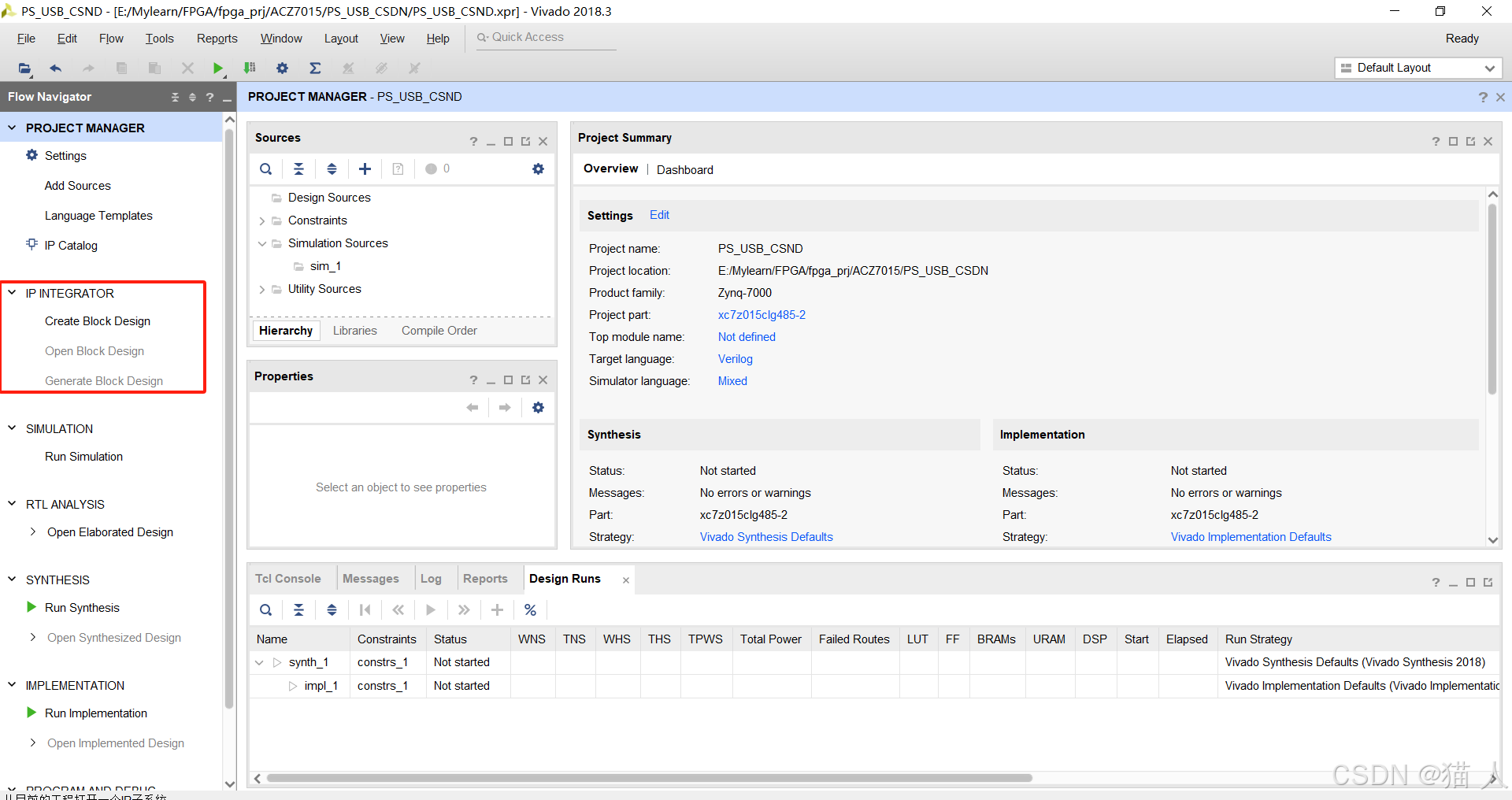1512x800 pixels.
Task: Click the Edit link beside Settings
Action: point(659,215)
